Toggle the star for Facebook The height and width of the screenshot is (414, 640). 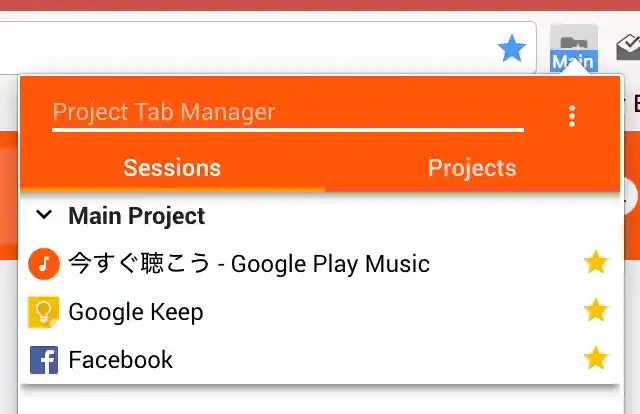pyautogui.click(x=596, y=358)
